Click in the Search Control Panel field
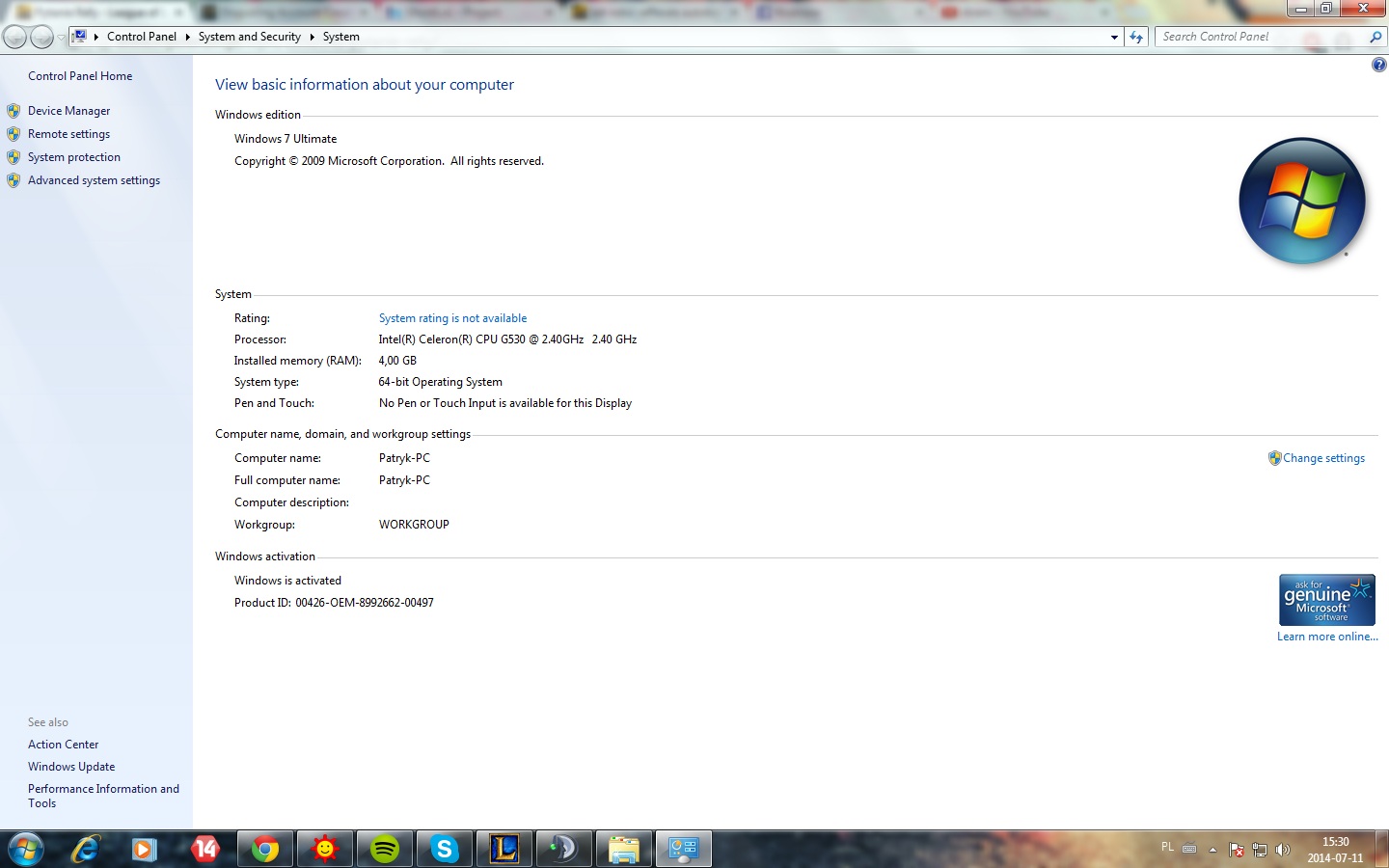Image resolution: width=1389 pixels, height=868 pixels. pos(1262,37)
